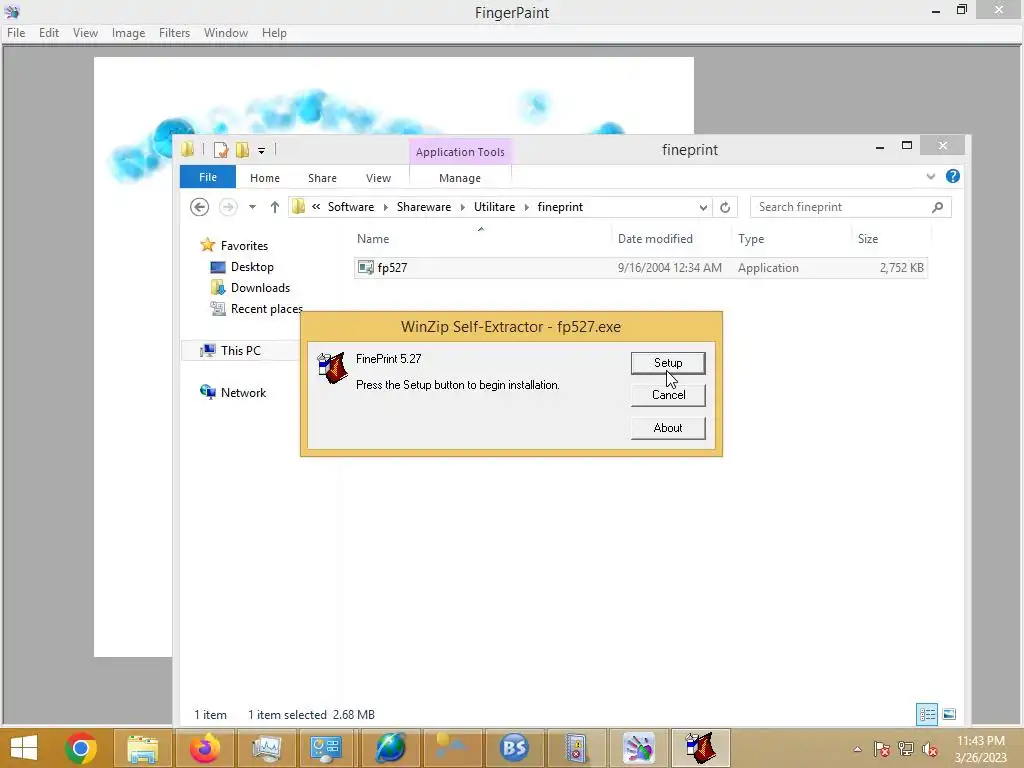Viewport: 1024px width, 768px height.
Task: Open Firefox from the taskbar
Action: click(x=204, y=748)
